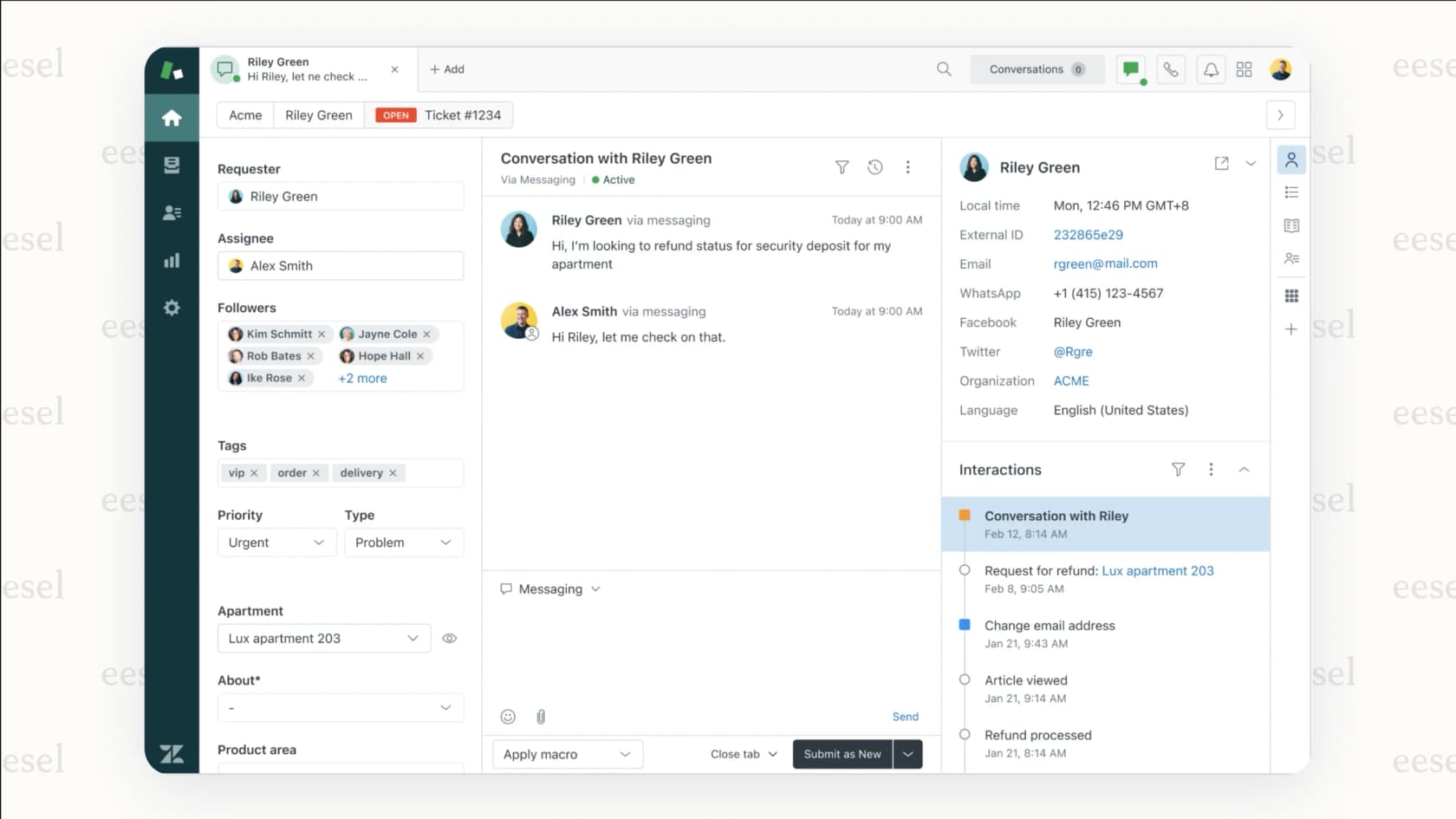Toggle Apartment field visibility eye icon
The image size is (1456, 819).
(449, 639)
